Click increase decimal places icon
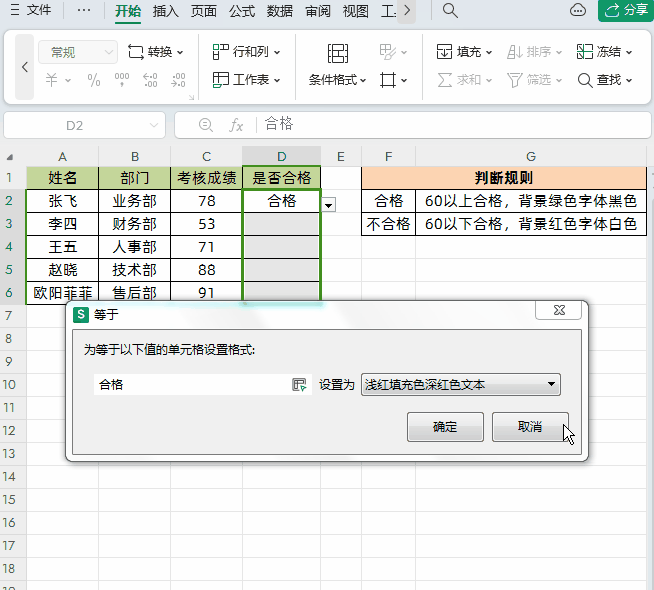 pyautogui.click(x=150, y=80)
